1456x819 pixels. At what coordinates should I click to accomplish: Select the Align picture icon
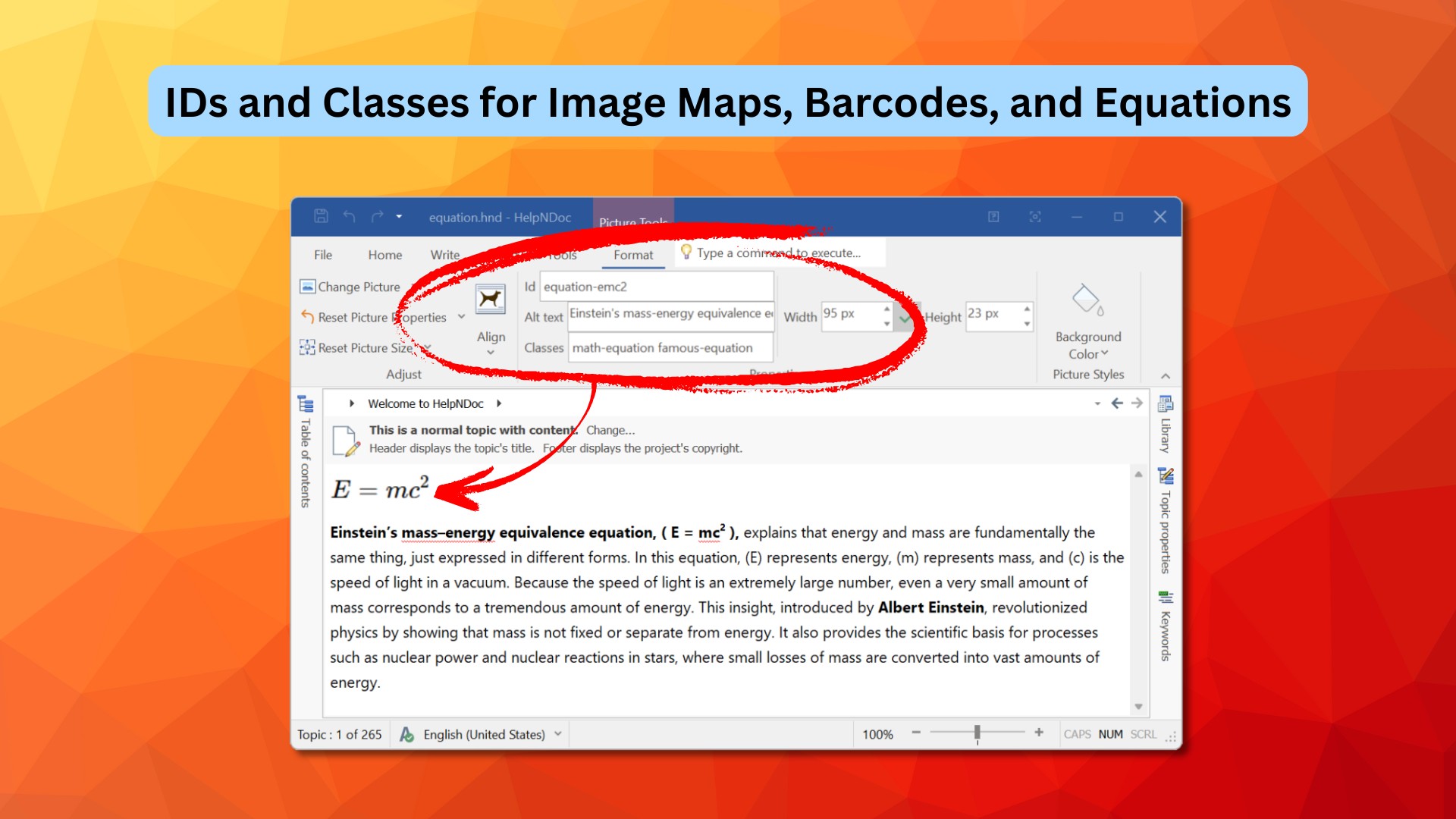(x=491, y=300)
